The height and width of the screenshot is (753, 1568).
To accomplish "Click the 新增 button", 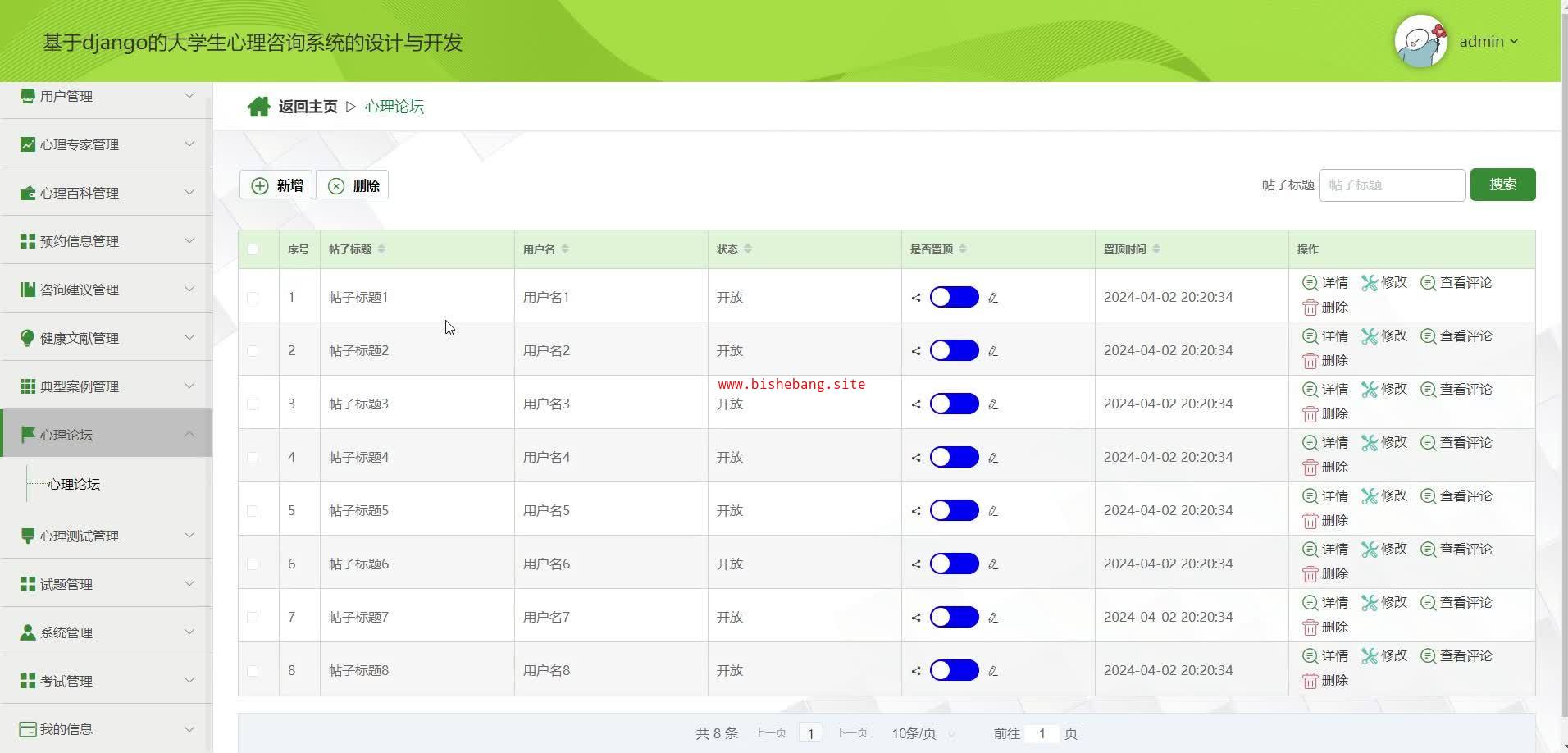I will [x=276, y=185].
